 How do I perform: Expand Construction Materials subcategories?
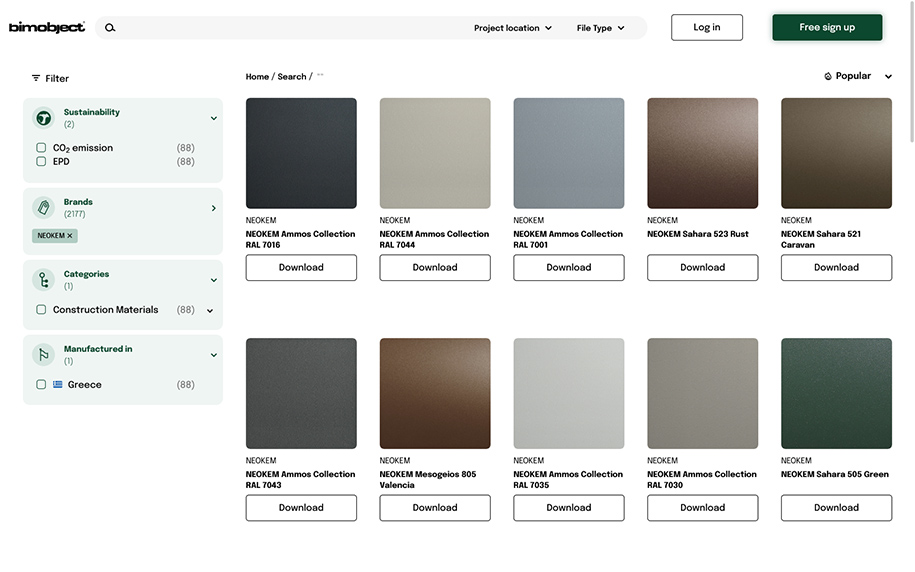pyautogui.click(x=209, y=311)
